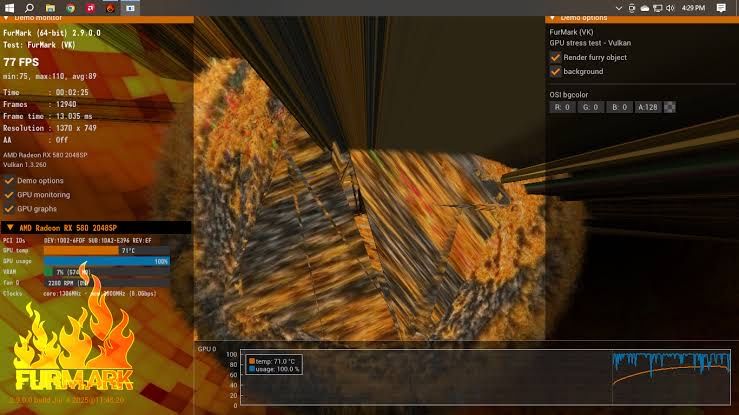Viewport: 739px width, 415px height.
Task: Click the 'AA : Off' setting text
Action: (35, 140)
